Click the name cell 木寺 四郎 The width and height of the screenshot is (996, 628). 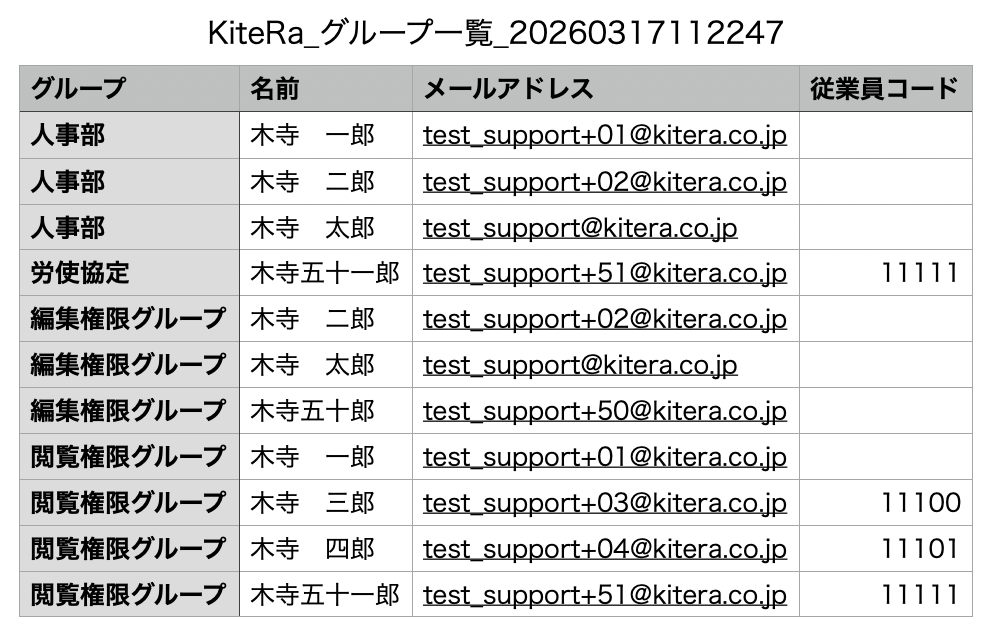[312, 549]
